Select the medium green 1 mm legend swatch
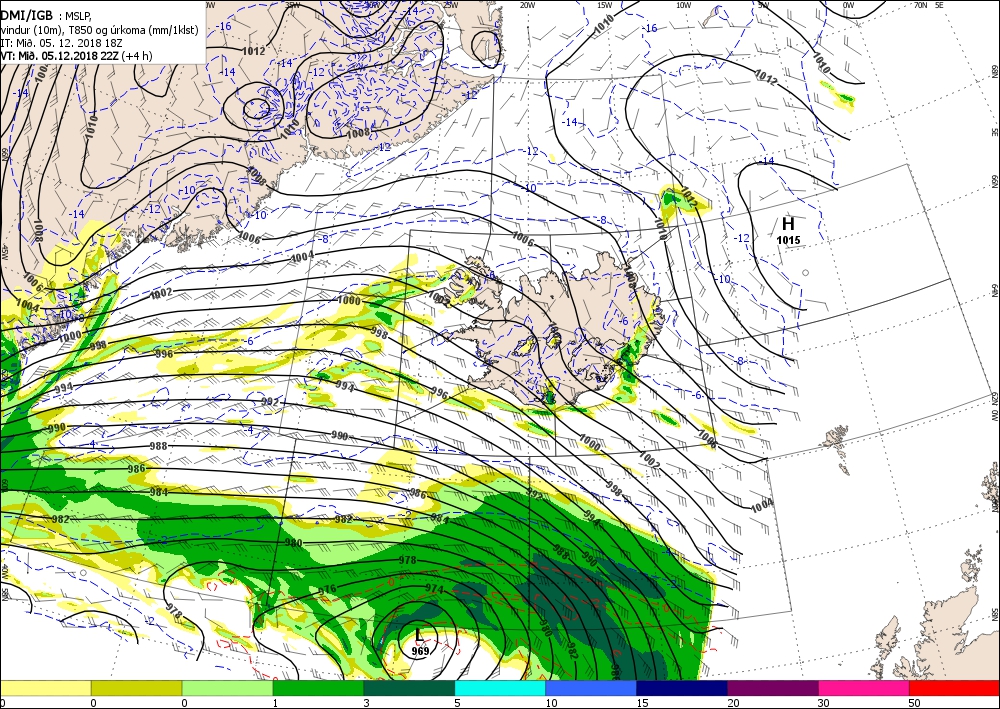This screenshot has width=1000, height=709. point(318,688)
